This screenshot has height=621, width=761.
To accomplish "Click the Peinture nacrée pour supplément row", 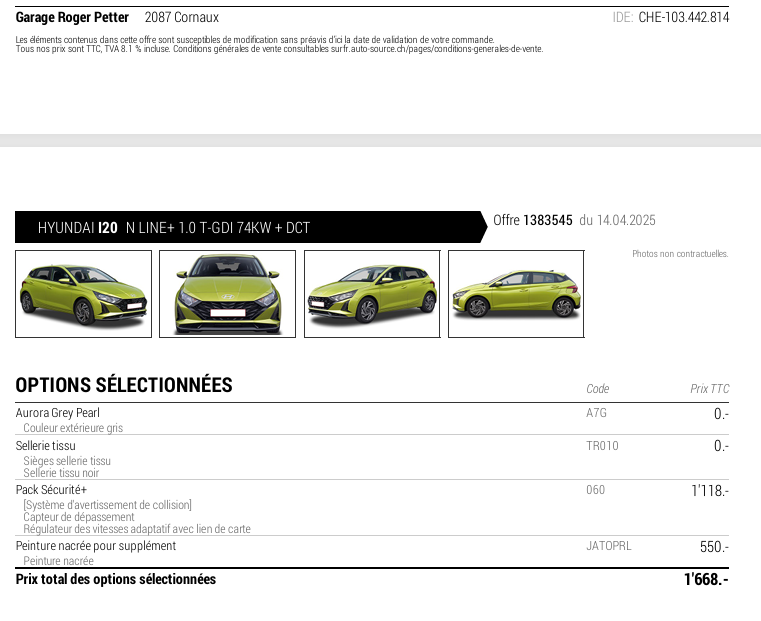I will click(96, 546).
